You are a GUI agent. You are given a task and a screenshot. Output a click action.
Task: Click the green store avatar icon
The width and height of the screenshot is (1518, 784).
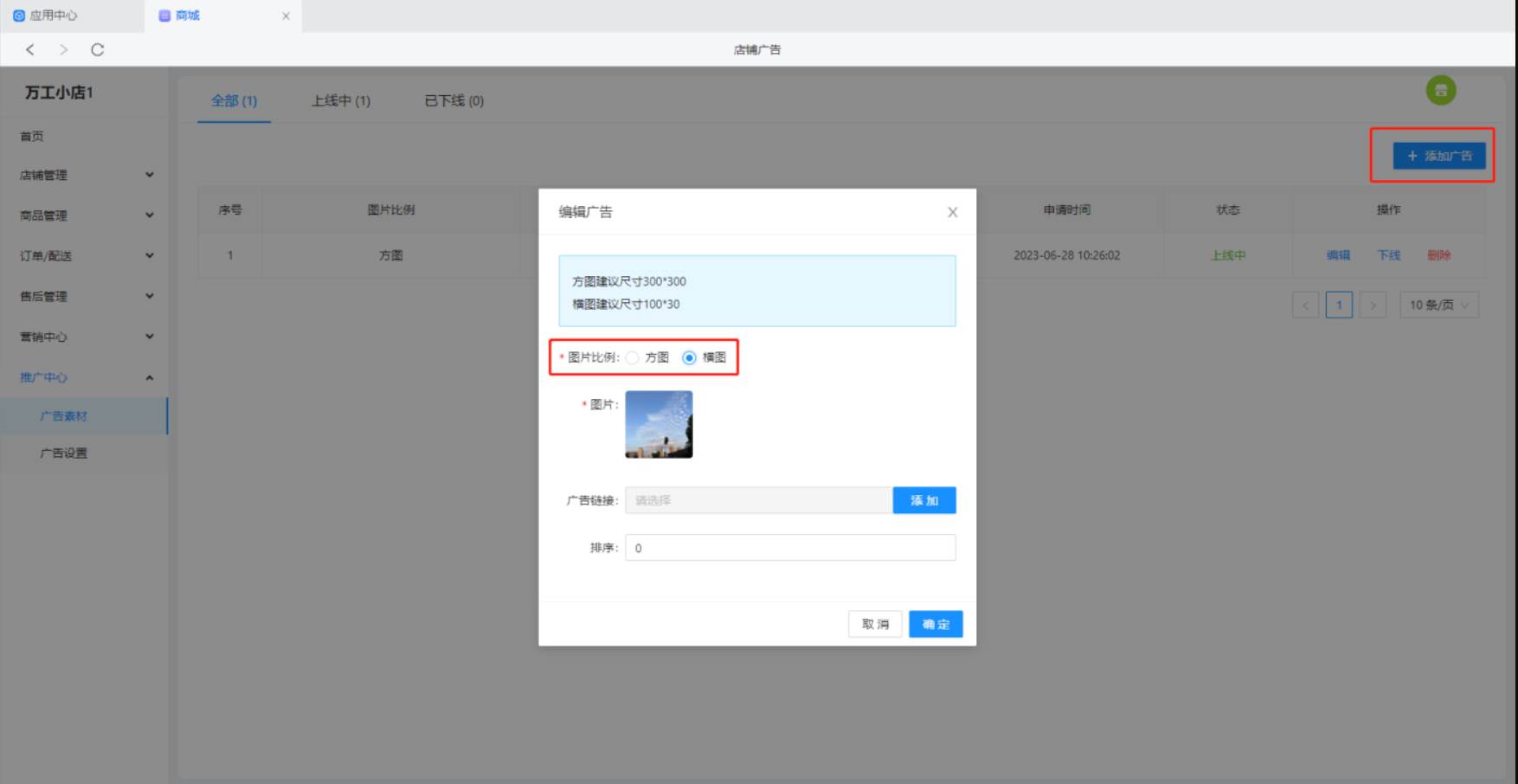click(1440, 90)
